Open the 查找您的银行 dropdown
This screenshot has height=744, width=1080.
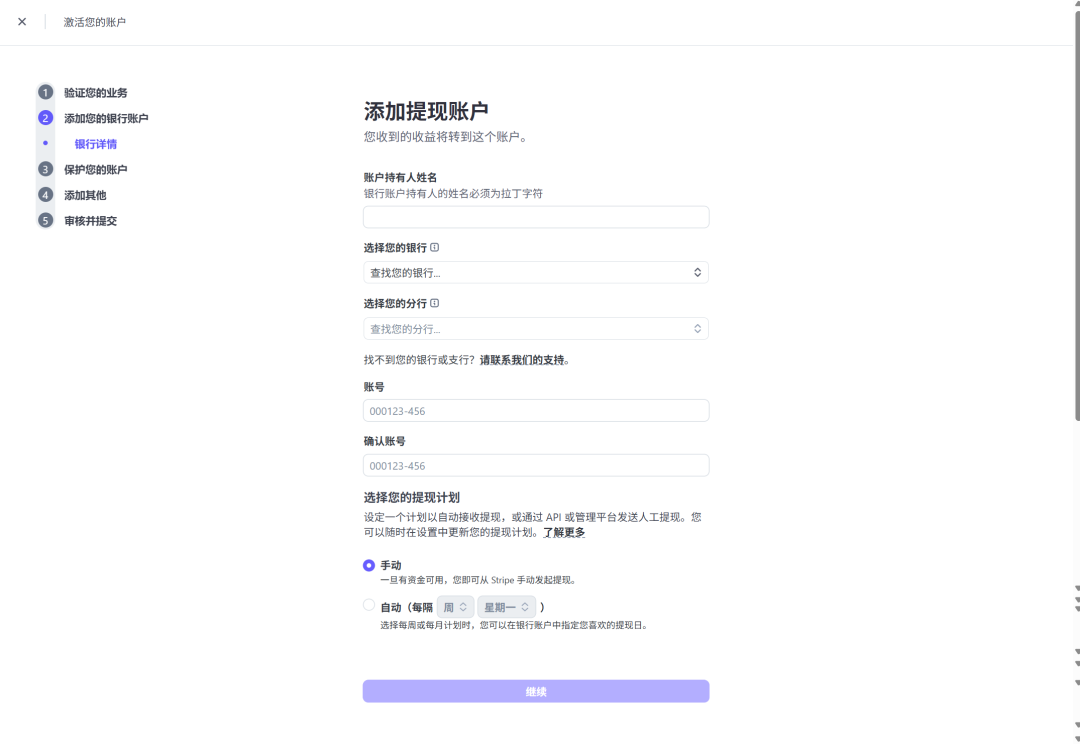point(536,271)
